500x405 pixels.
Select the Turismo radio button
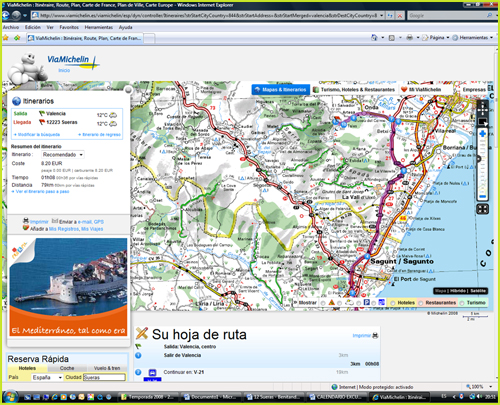(462, 303)
